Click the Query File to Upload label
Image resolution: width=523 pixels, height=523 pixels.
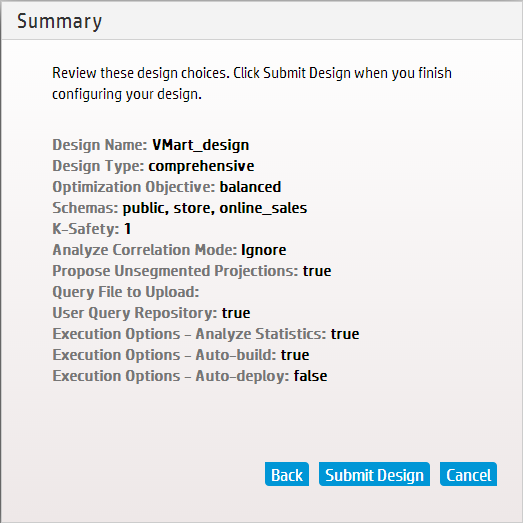[126, 292]
